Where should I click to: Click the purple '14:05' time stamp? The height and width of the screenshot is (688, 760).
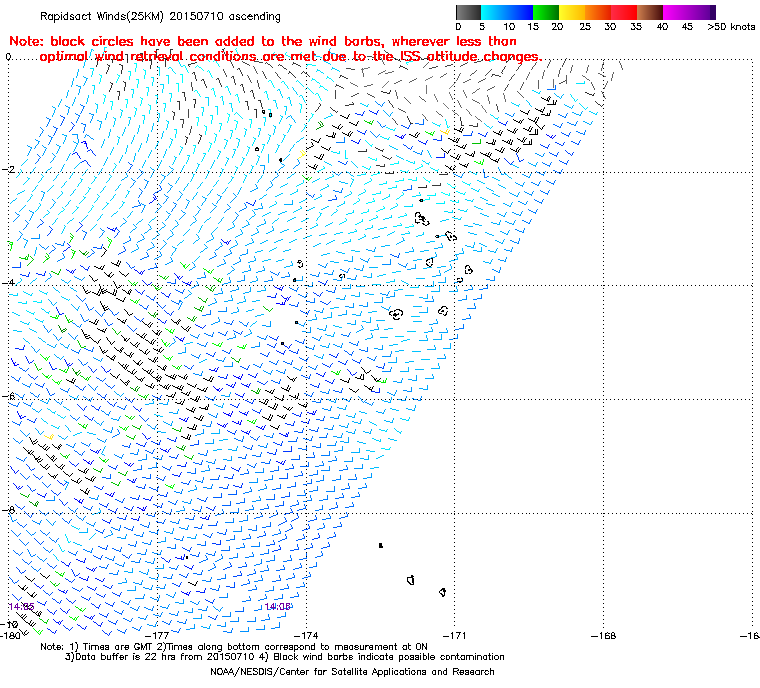click(x=21, y=607)
